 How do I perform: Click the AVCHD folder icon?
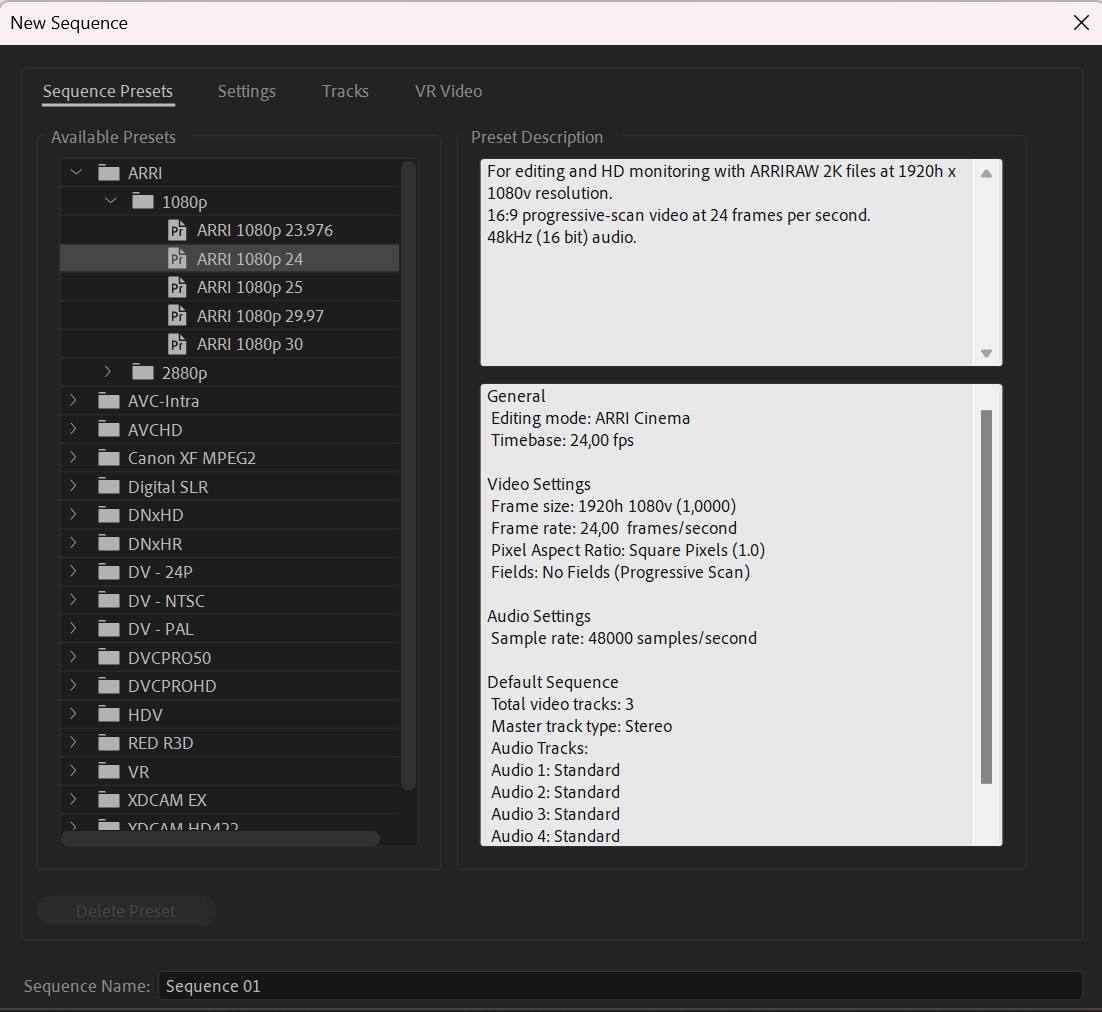109,429
